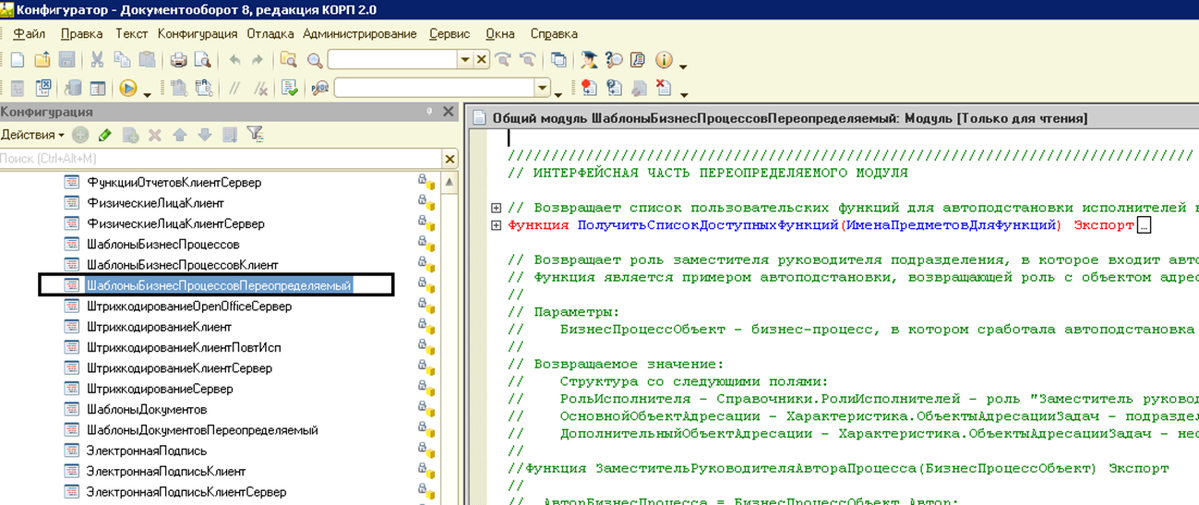Open the Действия dropdown menu
This screenshot has height=505, width=1199.
[x=33, y=135]
